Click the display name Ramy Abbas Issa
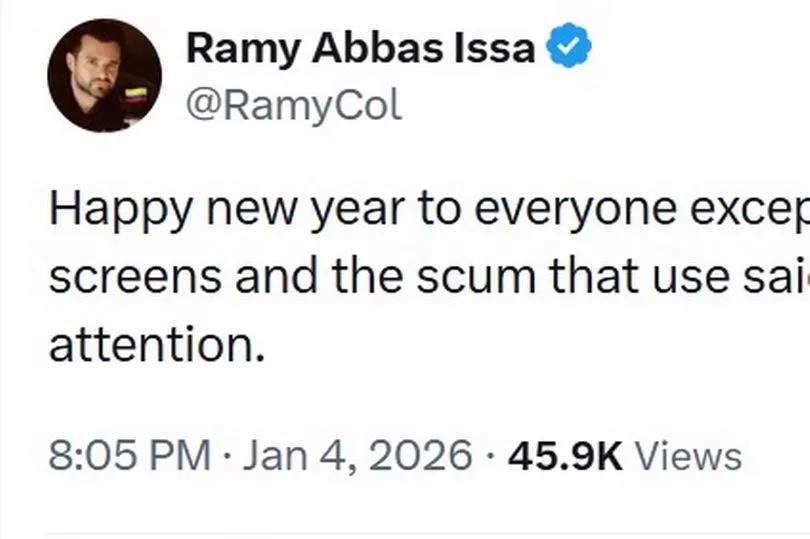810x539 pixels. click(360, 48)
